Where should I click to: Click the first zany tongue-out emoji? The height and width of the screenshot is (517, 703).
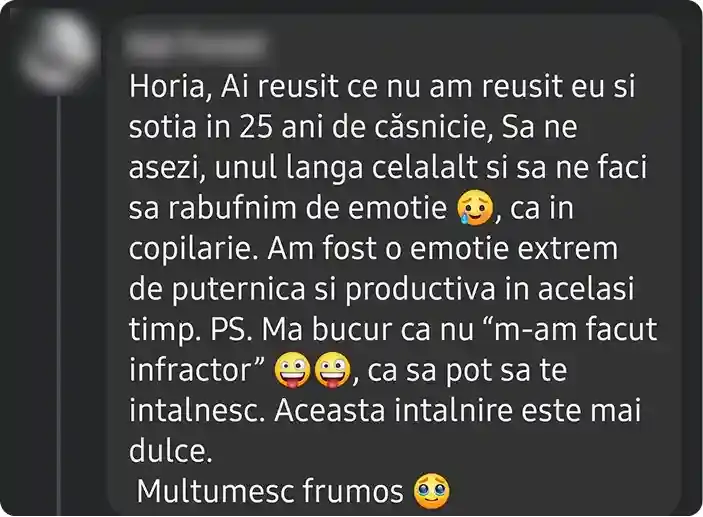click(x=292, y=370)
